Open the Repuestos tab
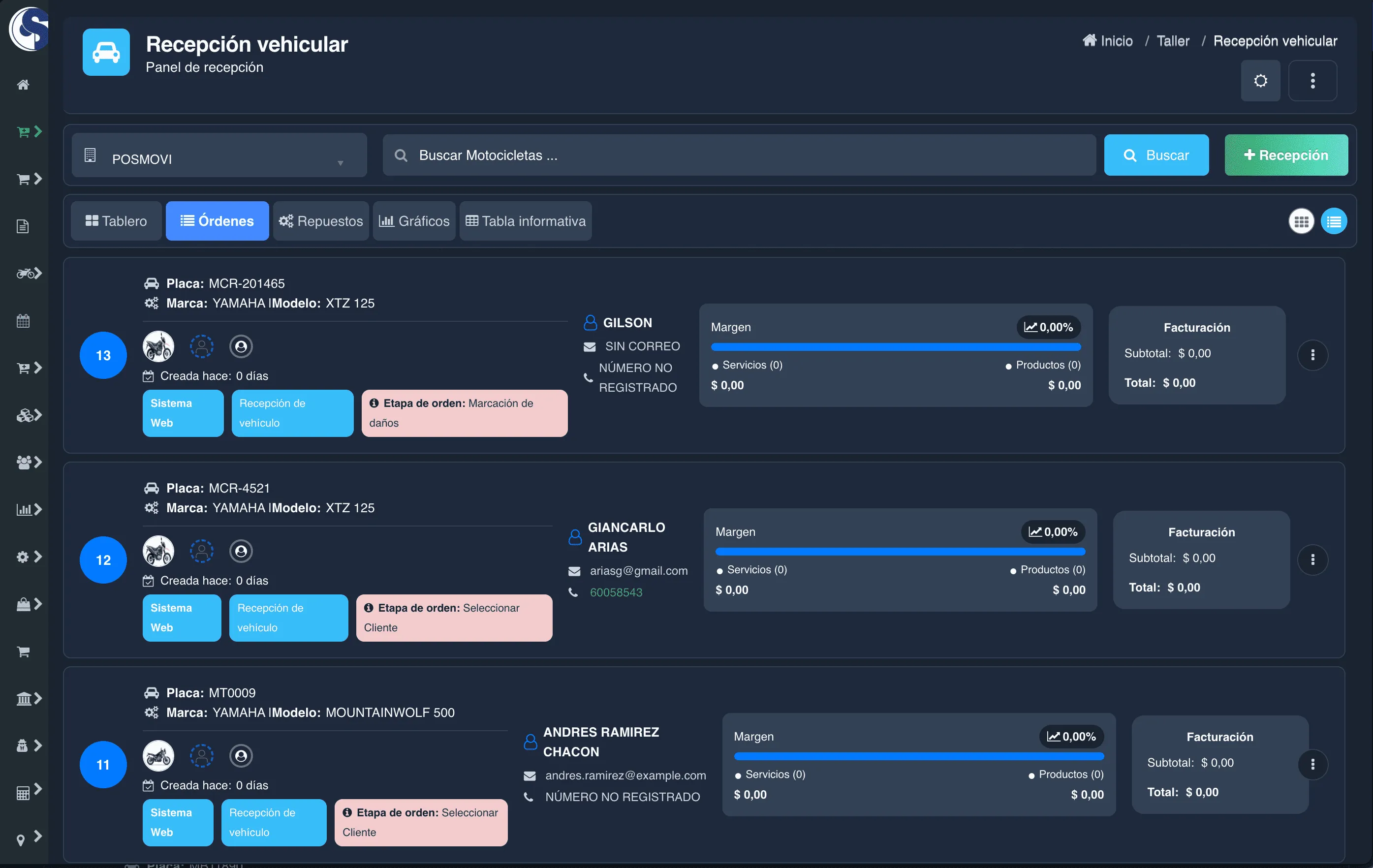Viewport: 1373px width, 868px height. click(x=320, y=221)
